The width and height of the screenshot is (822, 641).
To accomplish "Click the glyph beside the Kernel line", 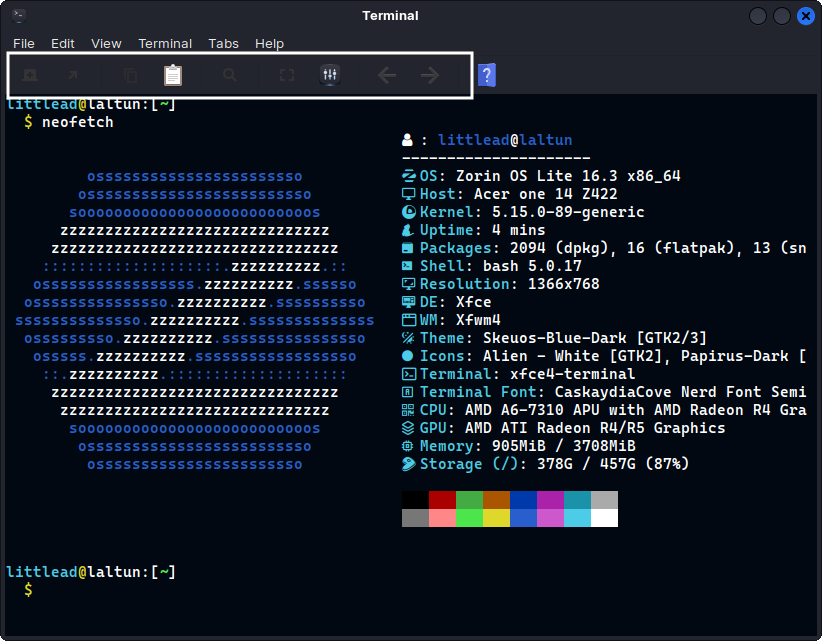I will (408, 212).
